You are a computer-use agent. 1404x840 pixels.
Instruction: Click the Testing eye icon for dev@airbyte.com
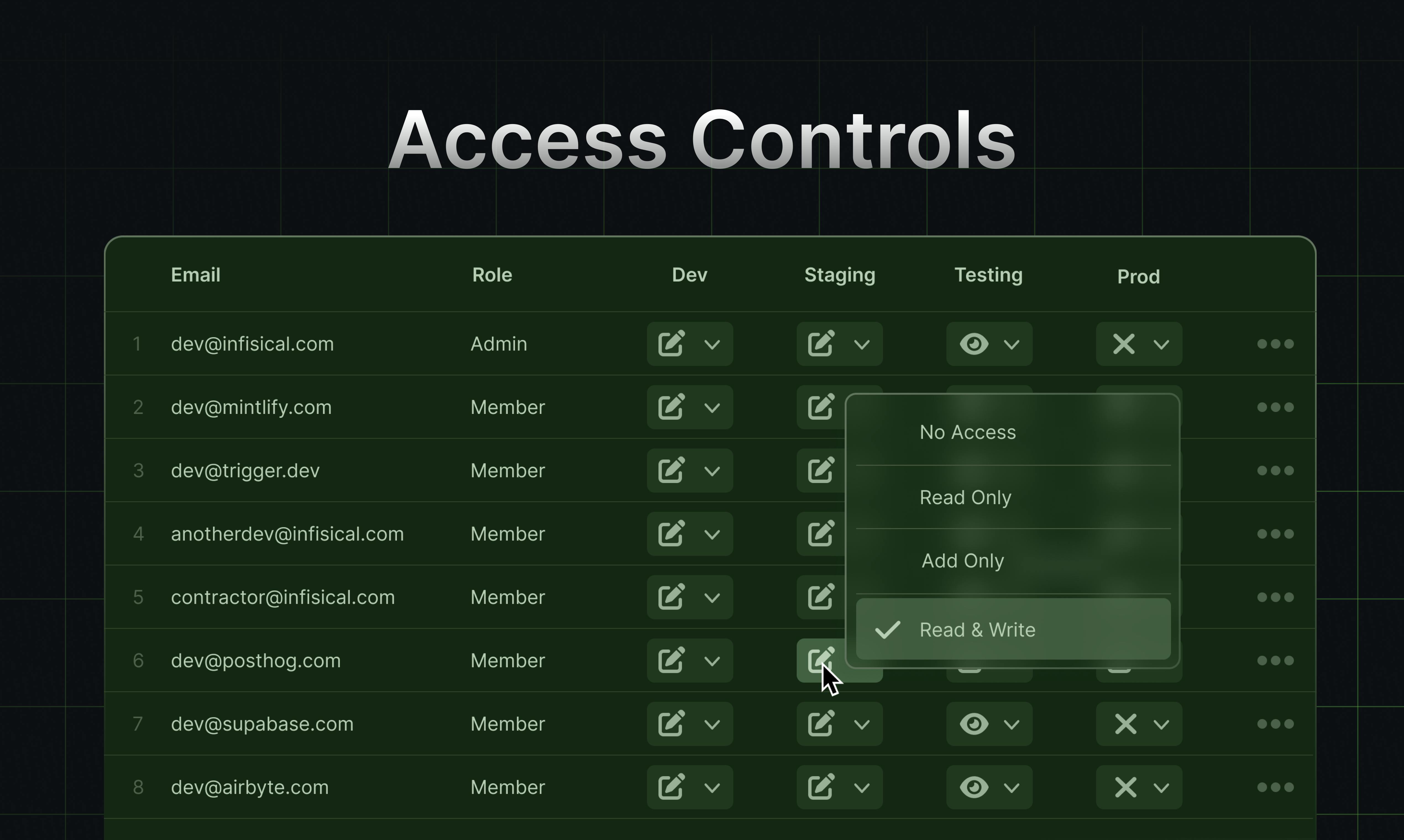point(974,787)
